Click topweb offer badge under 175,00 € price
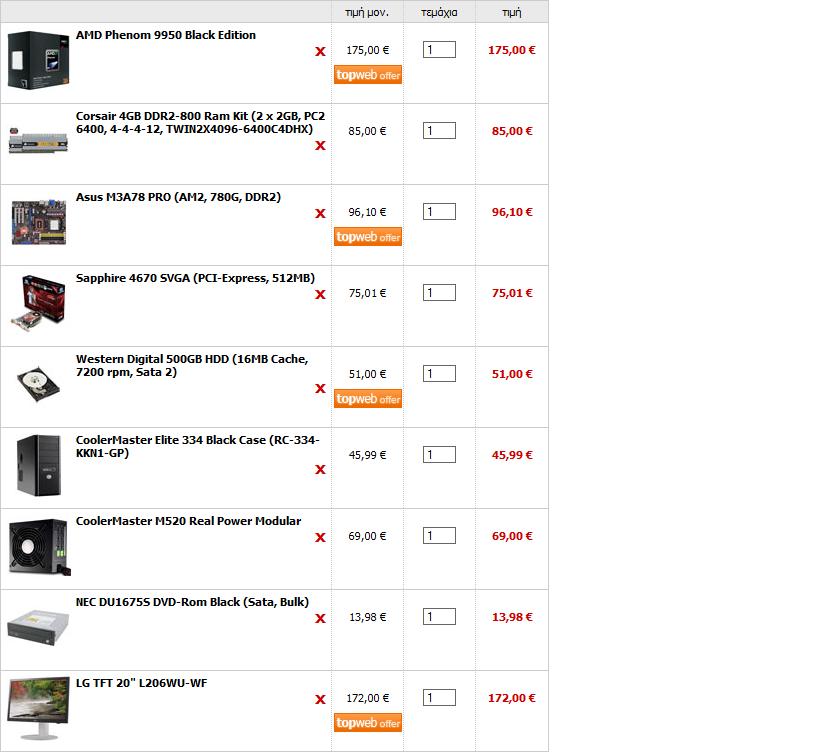This screenshot has width=840, height=755. coord(368,75)
